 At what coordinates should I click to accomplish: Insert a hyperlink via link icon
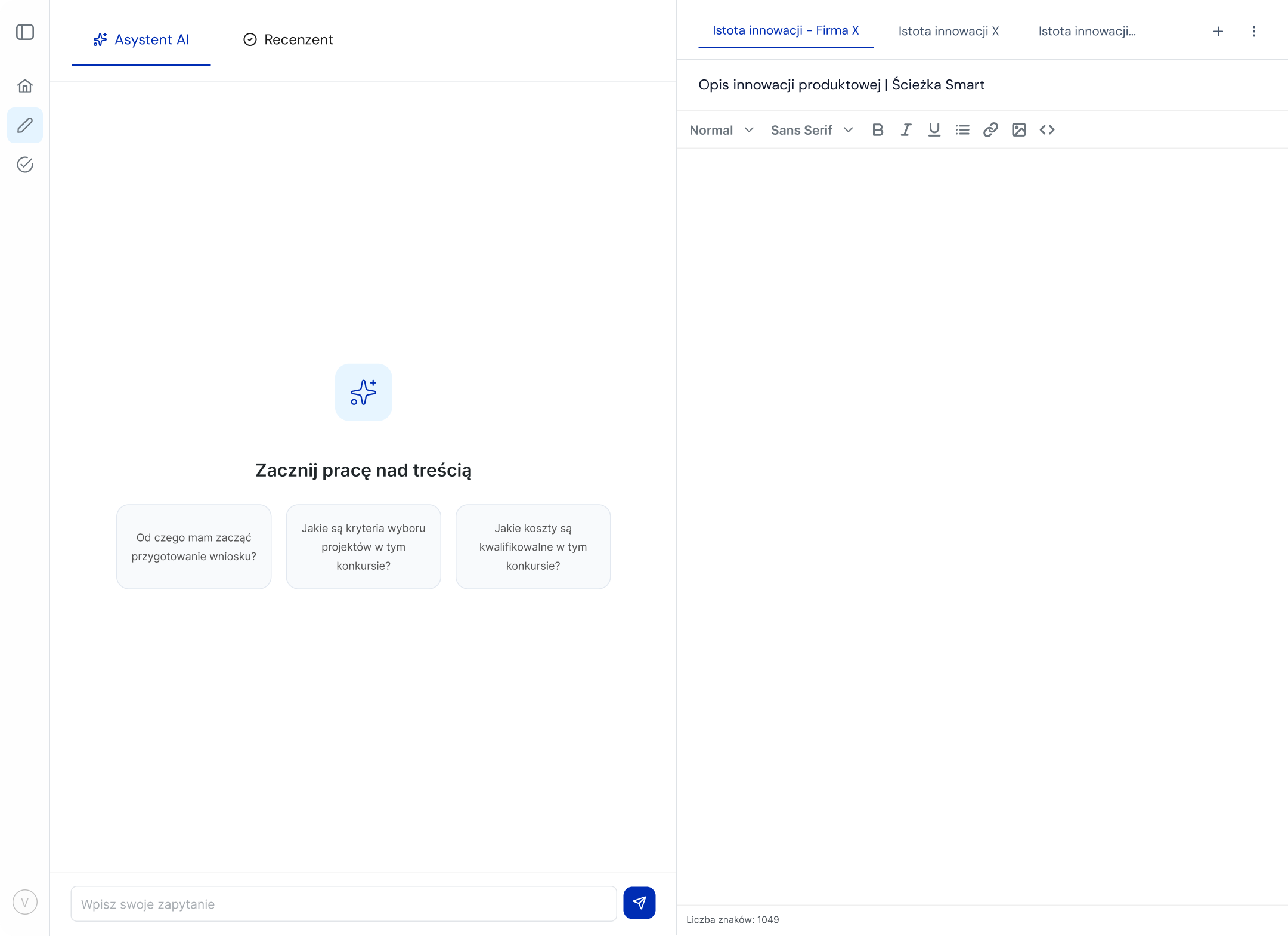pos(990,130)
